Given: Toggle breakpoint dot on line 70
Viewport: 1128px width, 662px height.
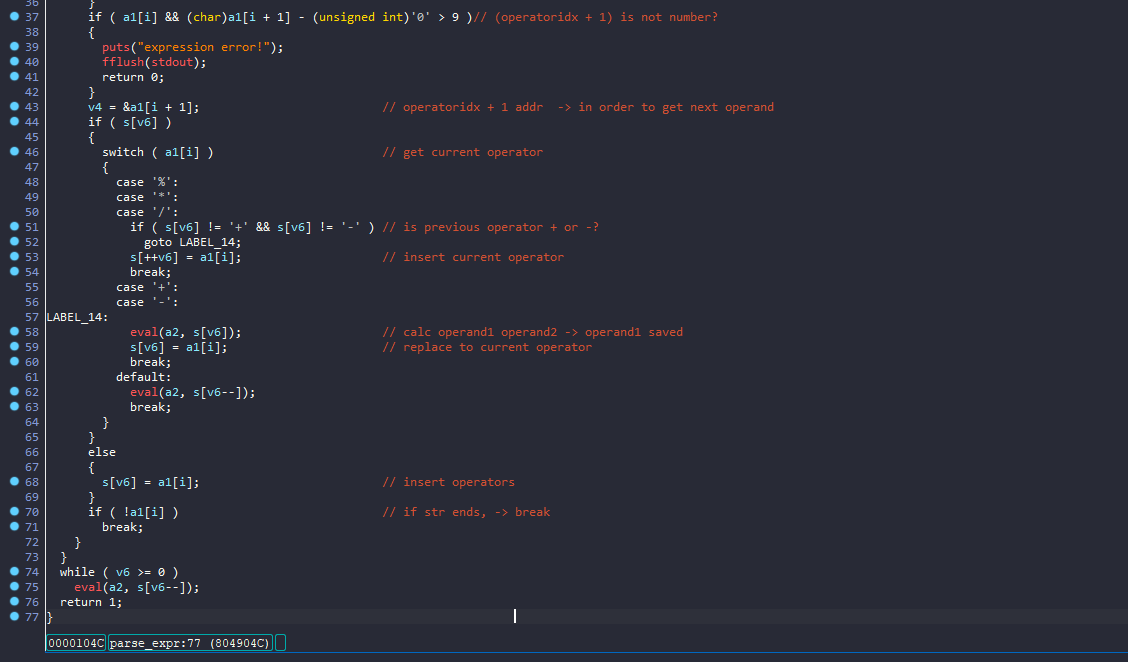Looking at the screenshot, I should [14, 512].
